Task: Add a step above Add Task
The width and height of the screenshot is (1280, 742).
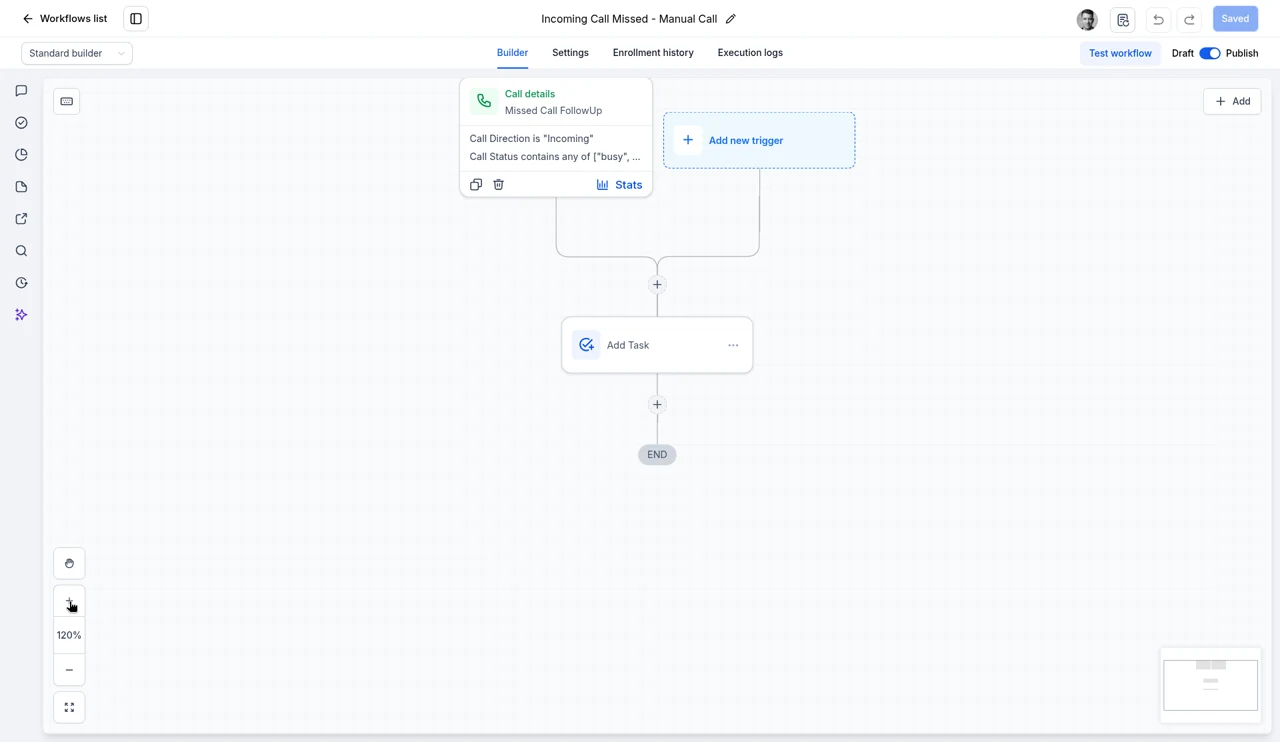Action: point(657,284)
